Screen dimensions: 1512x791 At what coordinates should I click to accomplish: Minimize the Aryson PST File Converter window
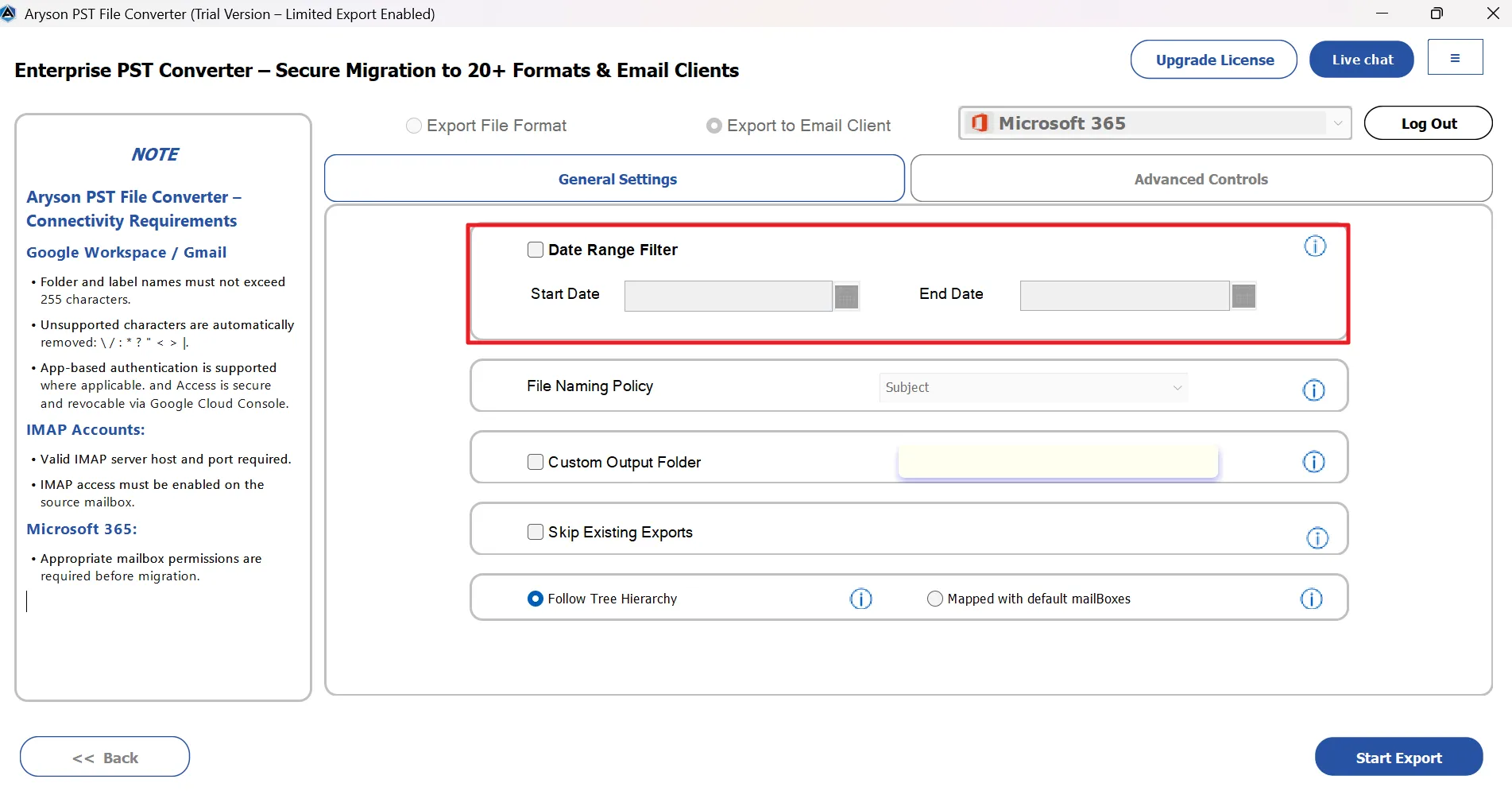(1382, 14)
